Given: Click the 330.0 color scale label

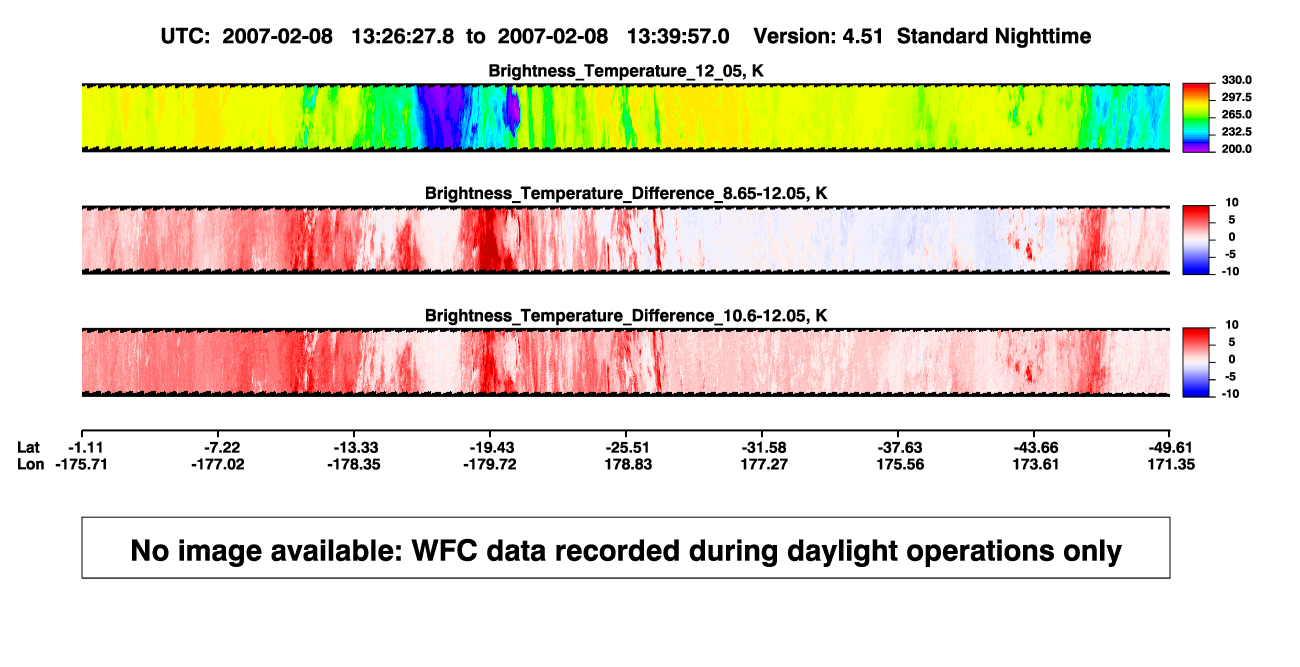Looking at the screenshot, I should [x=1237, y=80].
